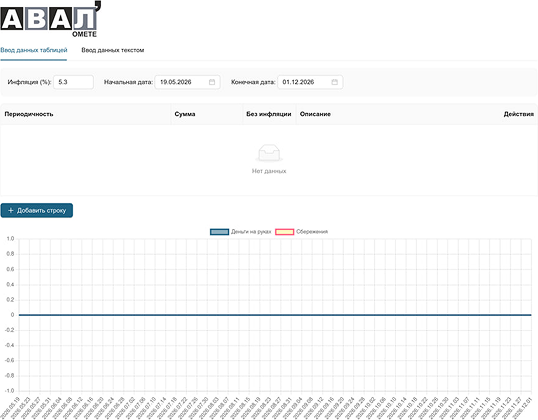Click Сбережения legend label
The width and height of the screenshot is (538, 420).
point(312,232)
